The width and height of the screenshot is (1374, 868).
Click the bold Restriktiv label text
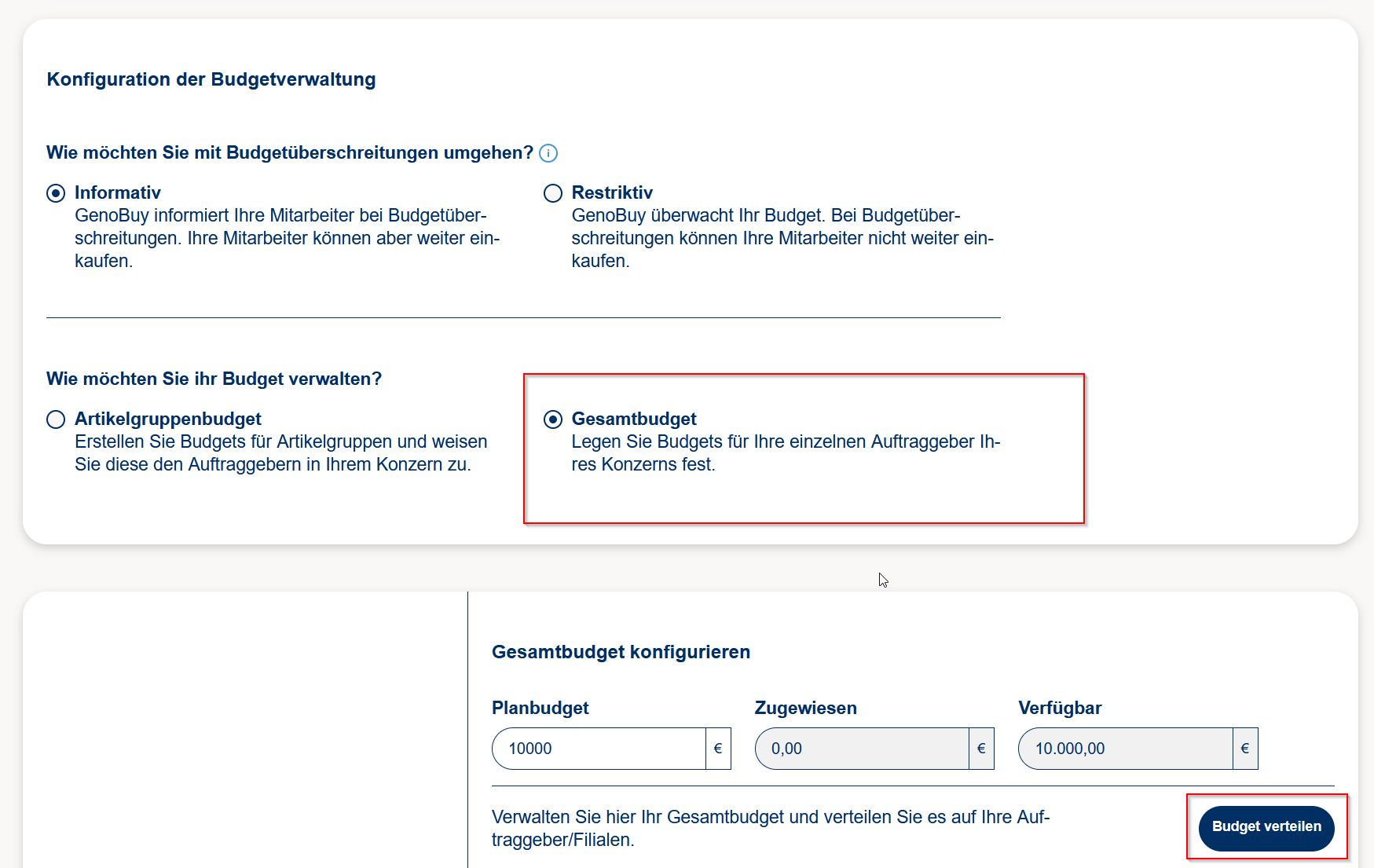pos(612,192)
